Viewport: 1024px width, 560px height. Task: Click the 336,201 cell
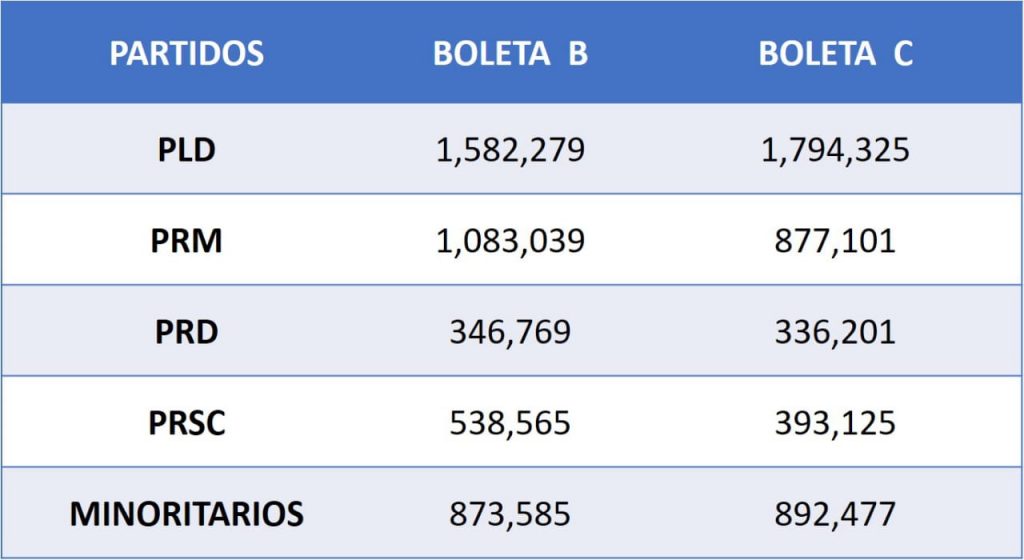pos(835,332)
